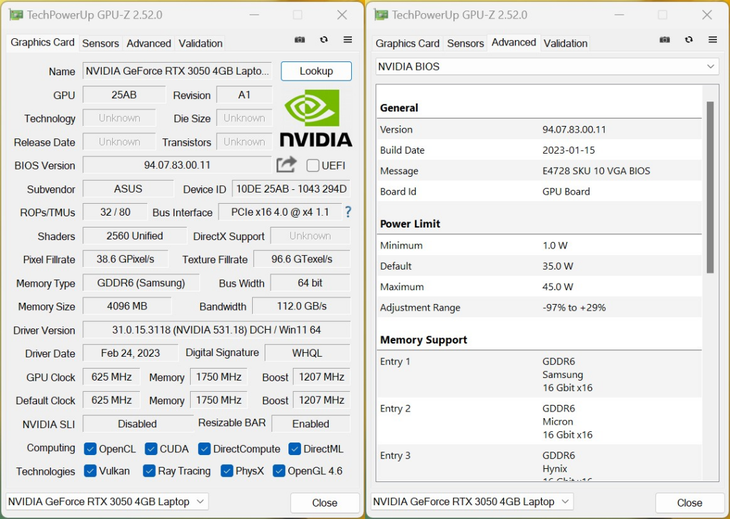Image resolution: width=730 pixels, height=519 pixels.
Task: Open hamburger menu in right GPU-Z window
Action: 713,40
